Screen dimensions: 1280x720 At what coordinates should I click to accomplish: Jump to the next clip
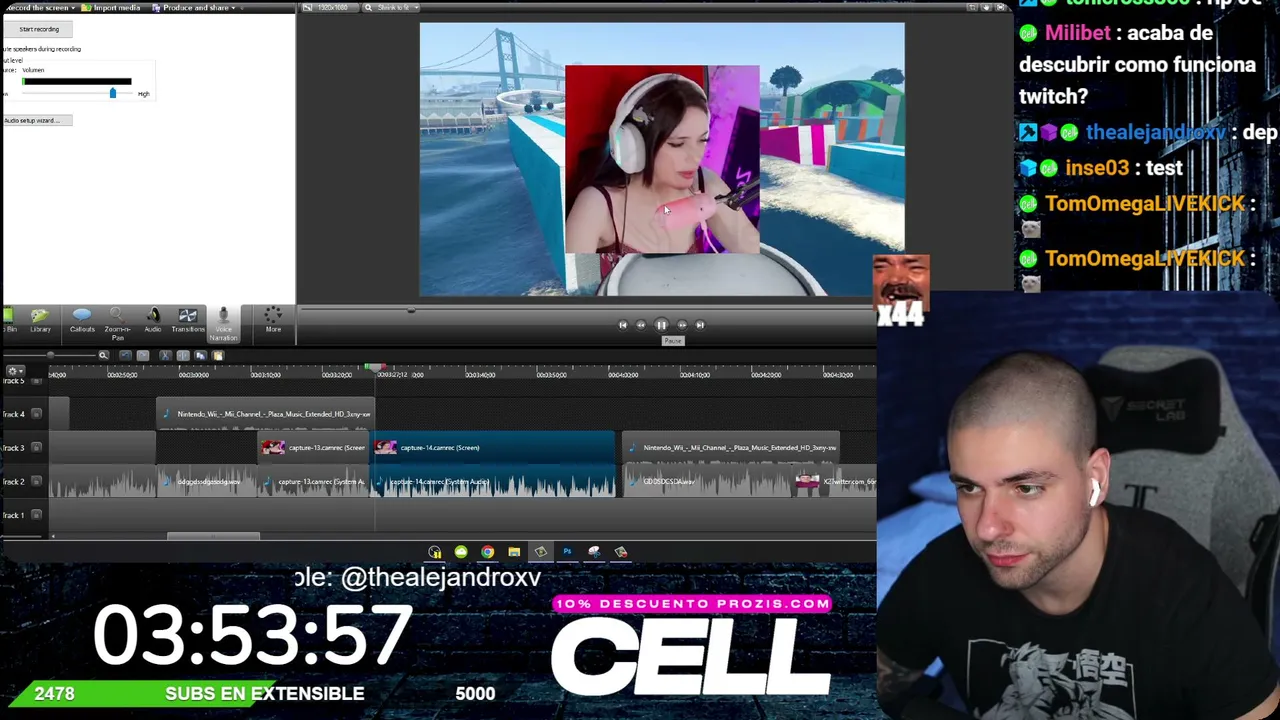pyautogui.click(x=700, y=325)
